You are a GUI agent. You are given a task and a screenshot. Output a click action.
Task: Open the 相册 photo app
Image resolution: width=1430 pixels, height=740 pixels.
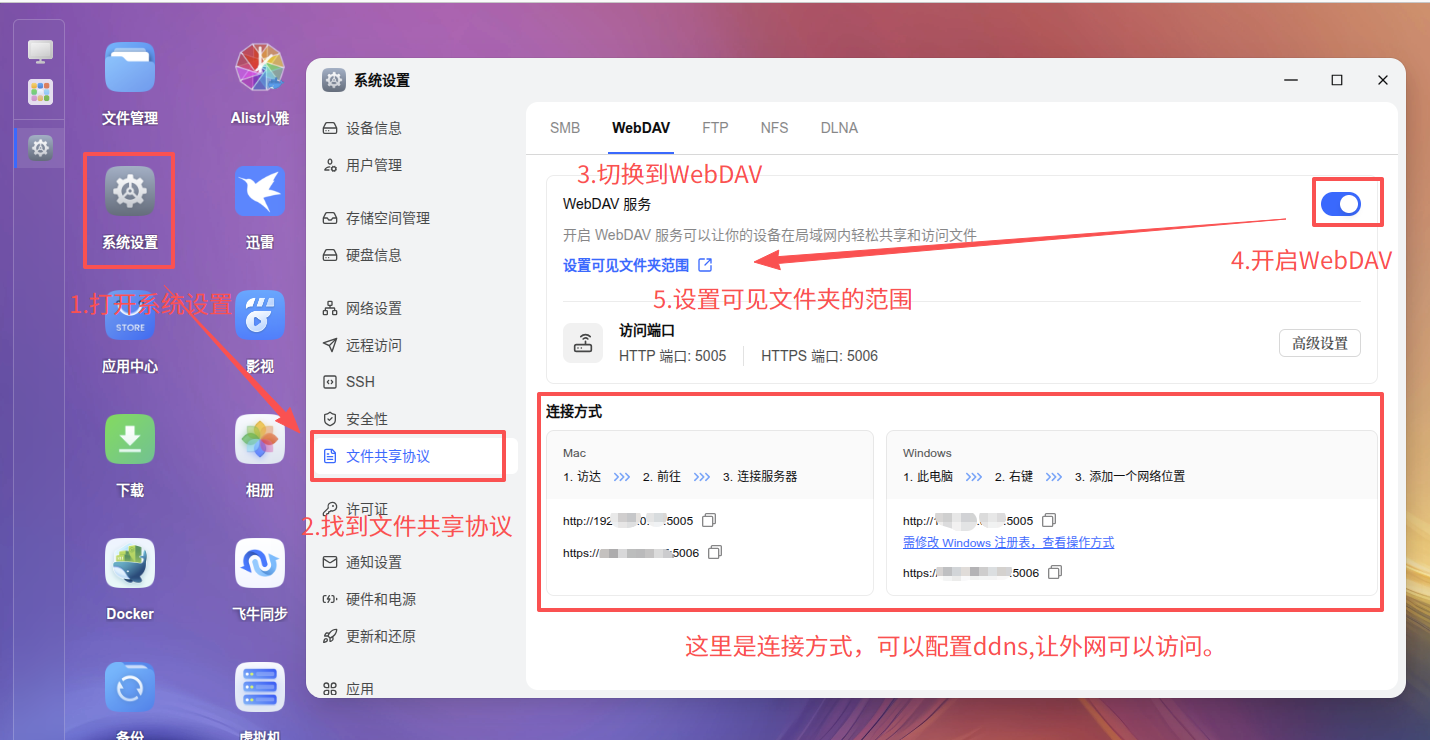[x=259, y=439]
